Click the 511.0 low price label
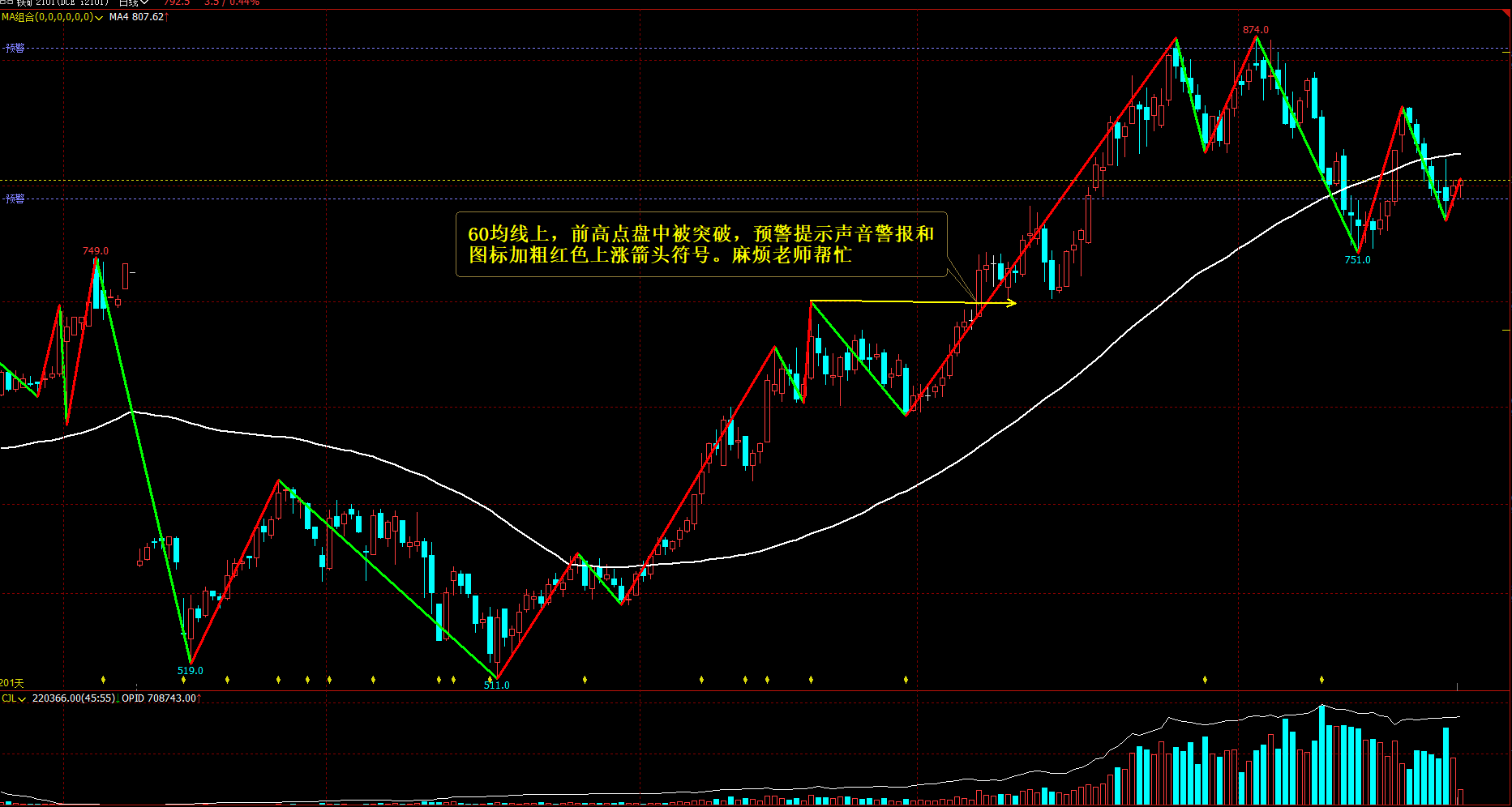 tap(497, 685)
